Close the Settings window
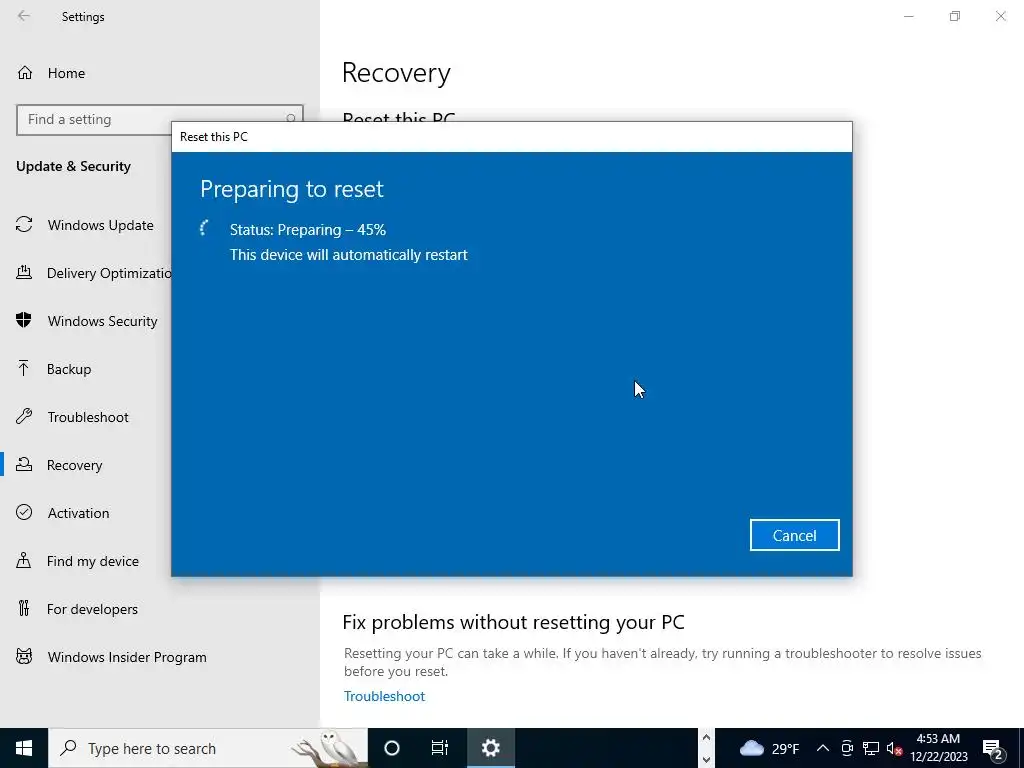The image size is (1024, 768). pos(1000,16)
